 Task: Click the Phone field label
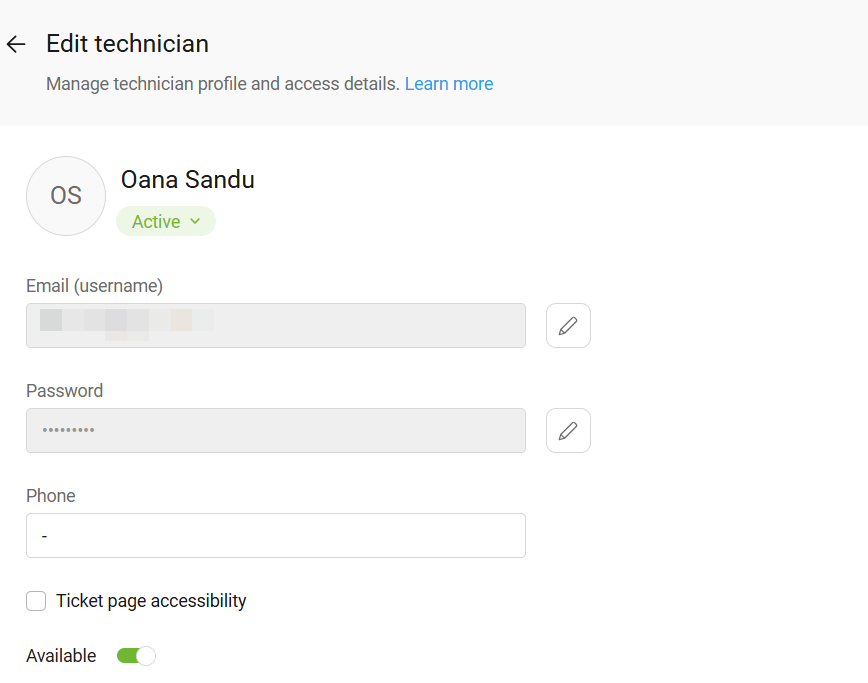51,495
